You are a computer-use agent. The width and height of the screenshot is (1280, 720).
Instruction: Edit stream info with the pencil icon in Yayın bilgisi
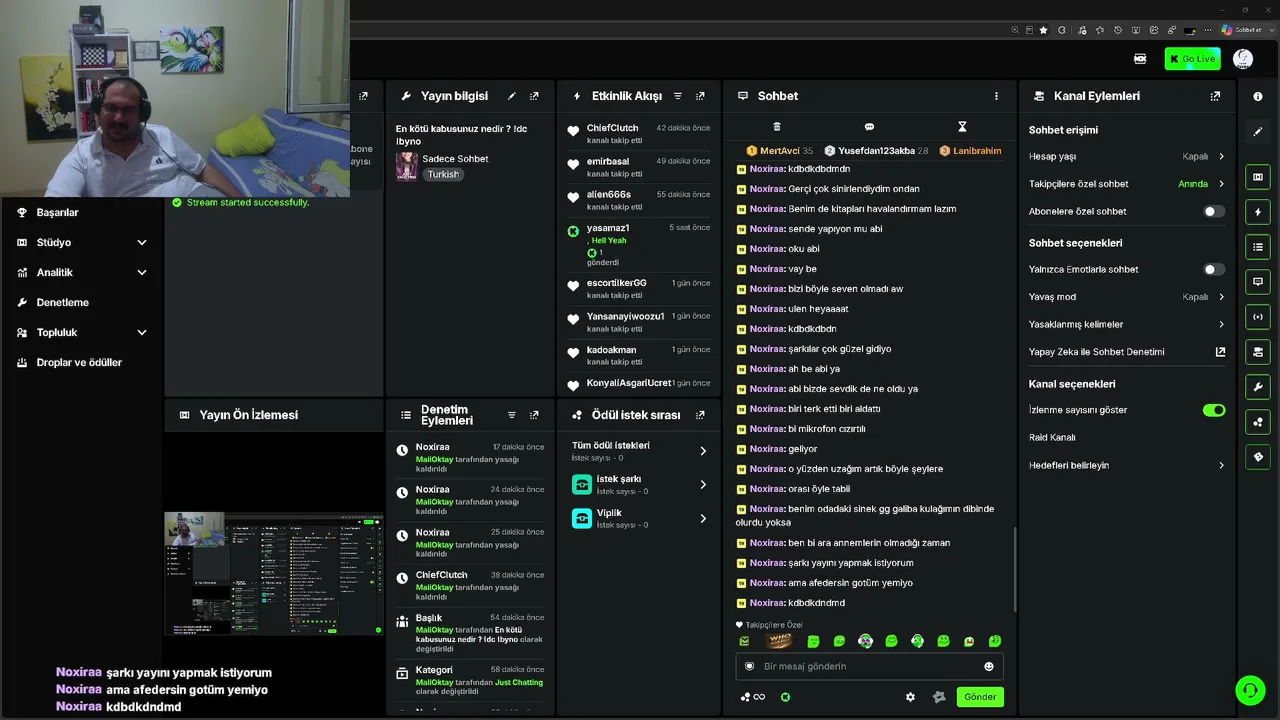point(511,96)
